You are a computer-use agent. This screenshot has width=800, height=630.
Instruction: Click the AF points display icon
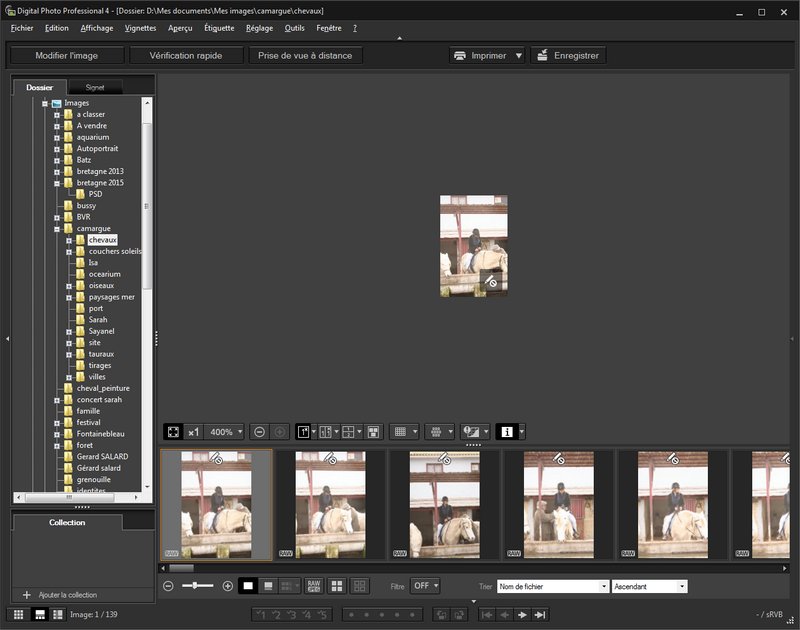click(x=436, y=432)
